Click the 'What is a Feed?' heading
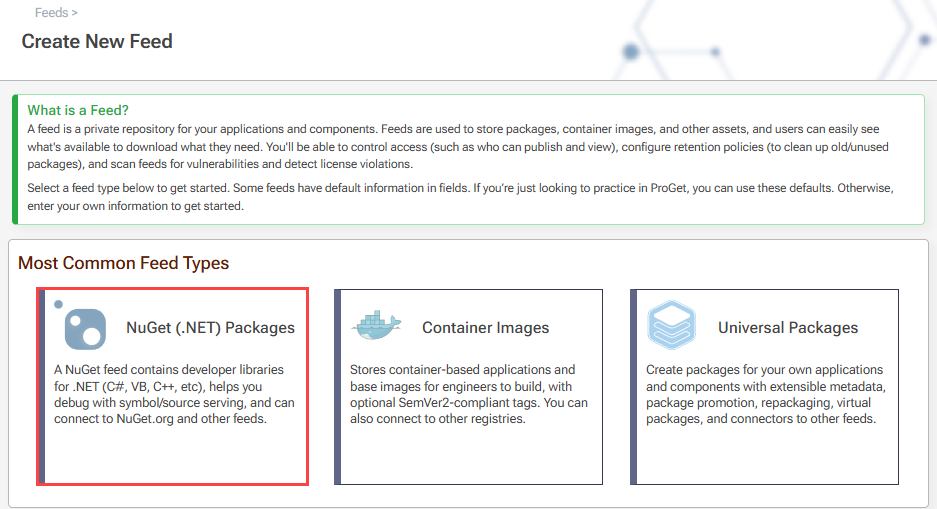The width and height of the screenshot is (937, 509). [x=78, y=110]
